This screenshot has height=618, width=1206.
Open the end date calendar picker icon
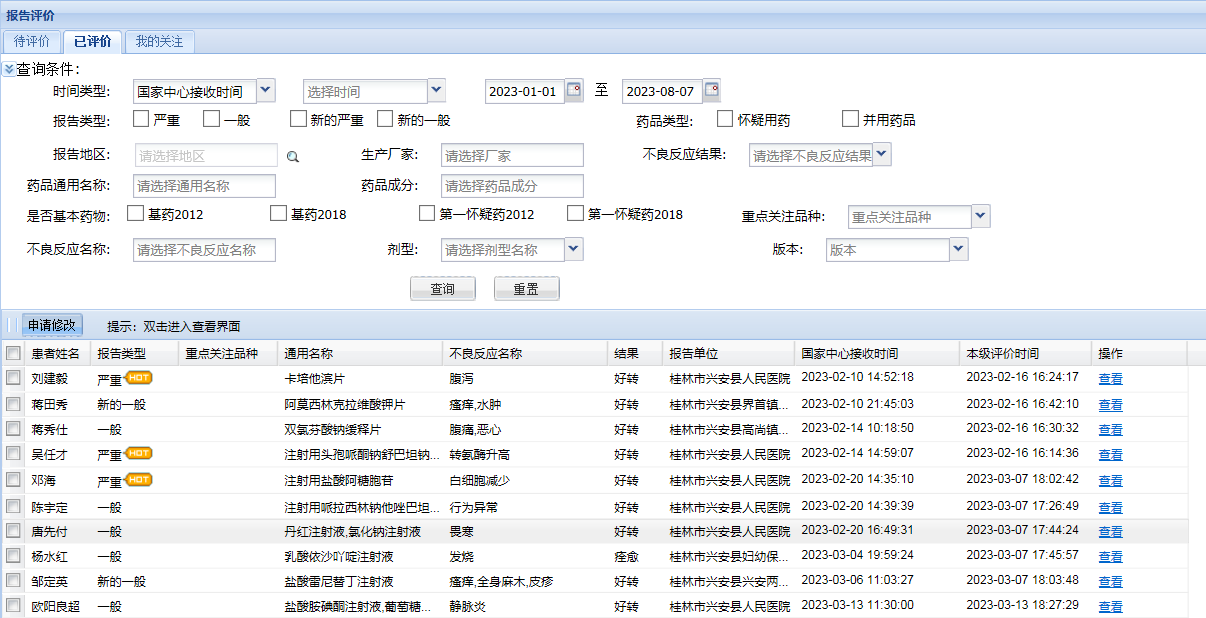tap(711, 91)
